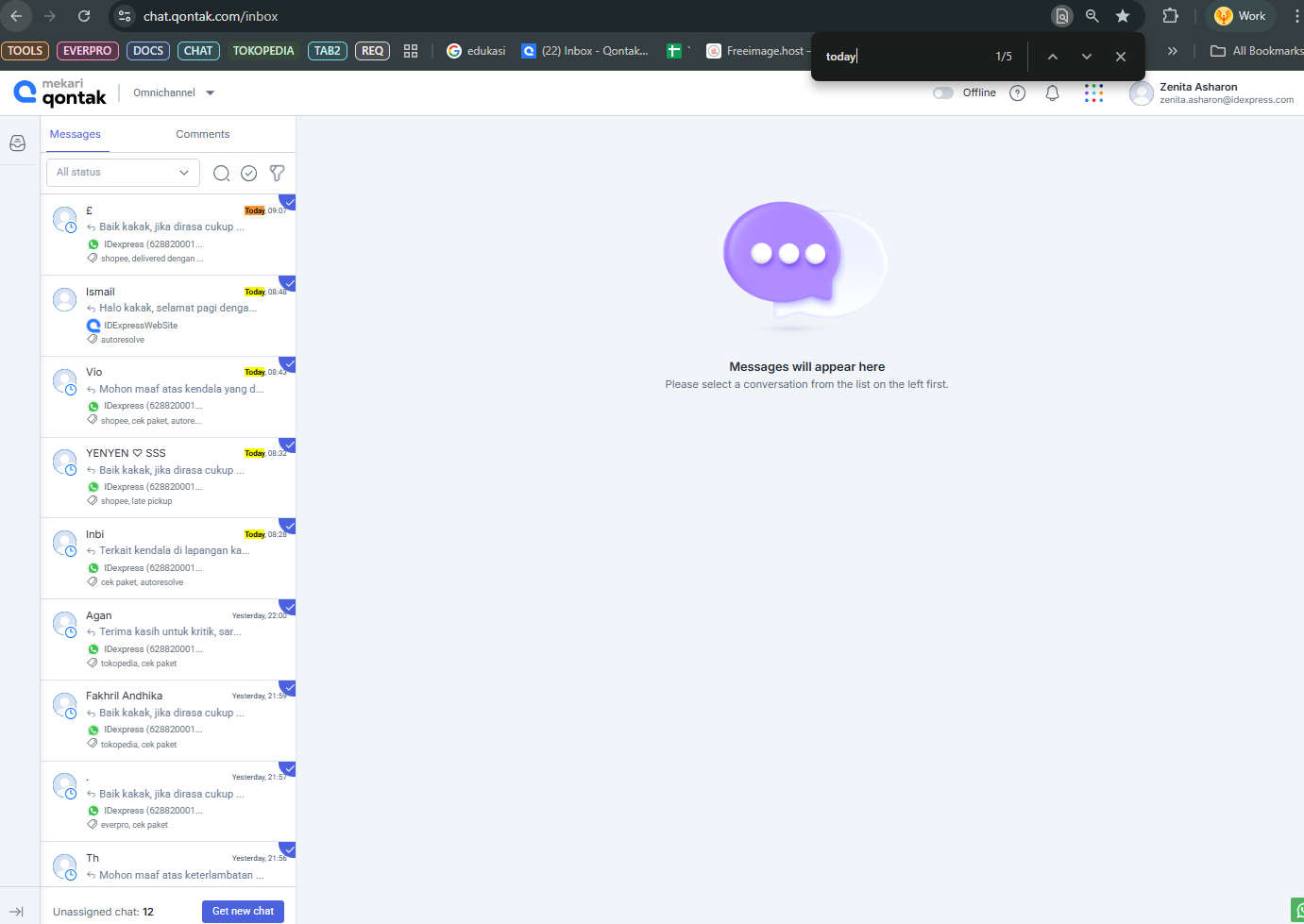Open the Work profile button
This screenshot has height=924, width=1304.
click(1241, 16)
